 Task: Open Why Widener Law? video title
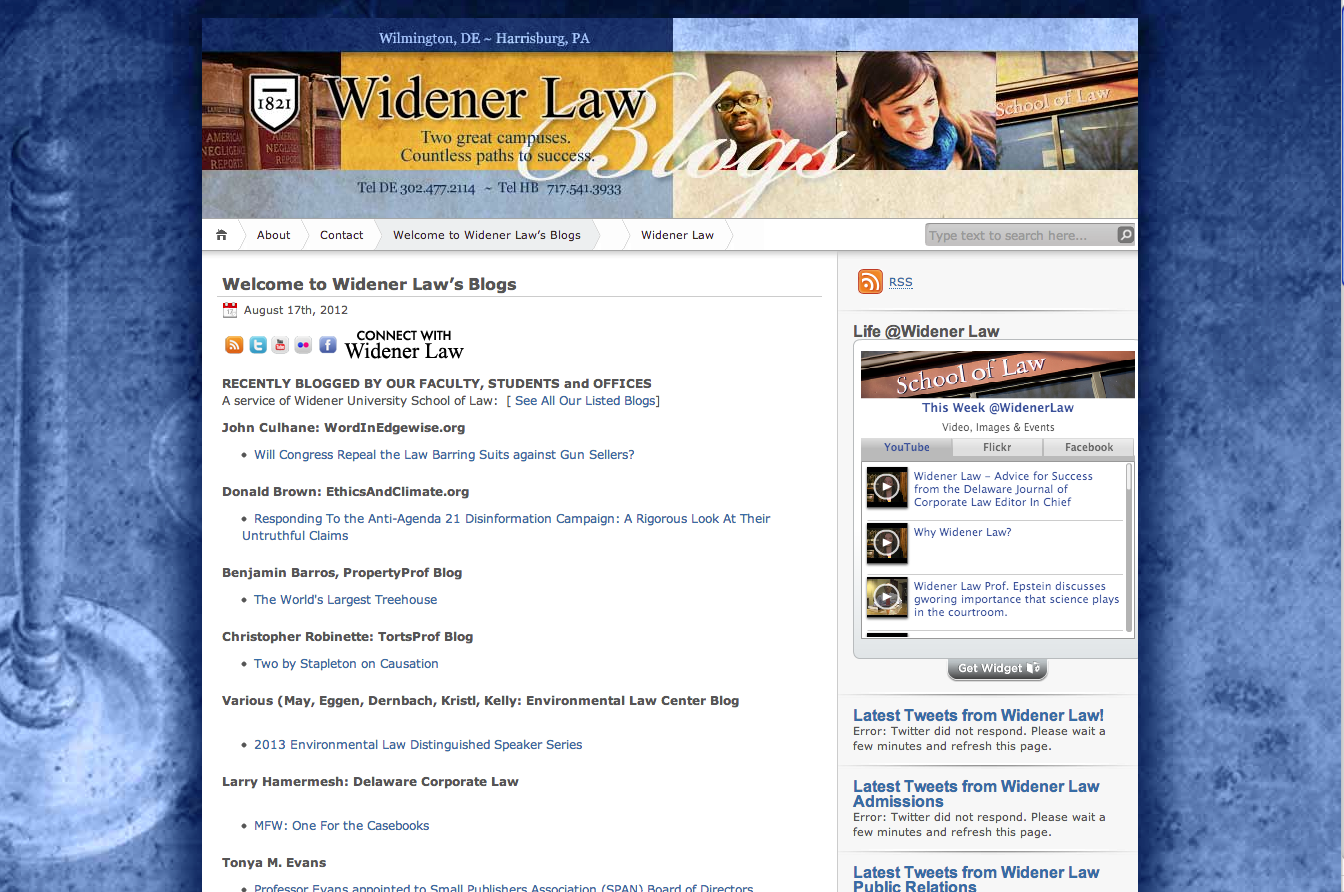tap(962, 533)
